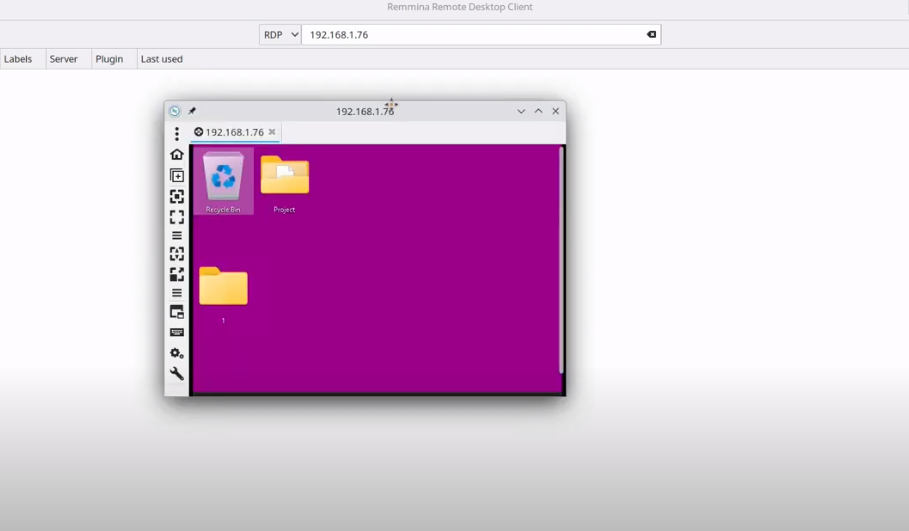909x531 pixels.
Task: Duplicate the session with the plus-window icon
Action: click(x=177, y=176)
